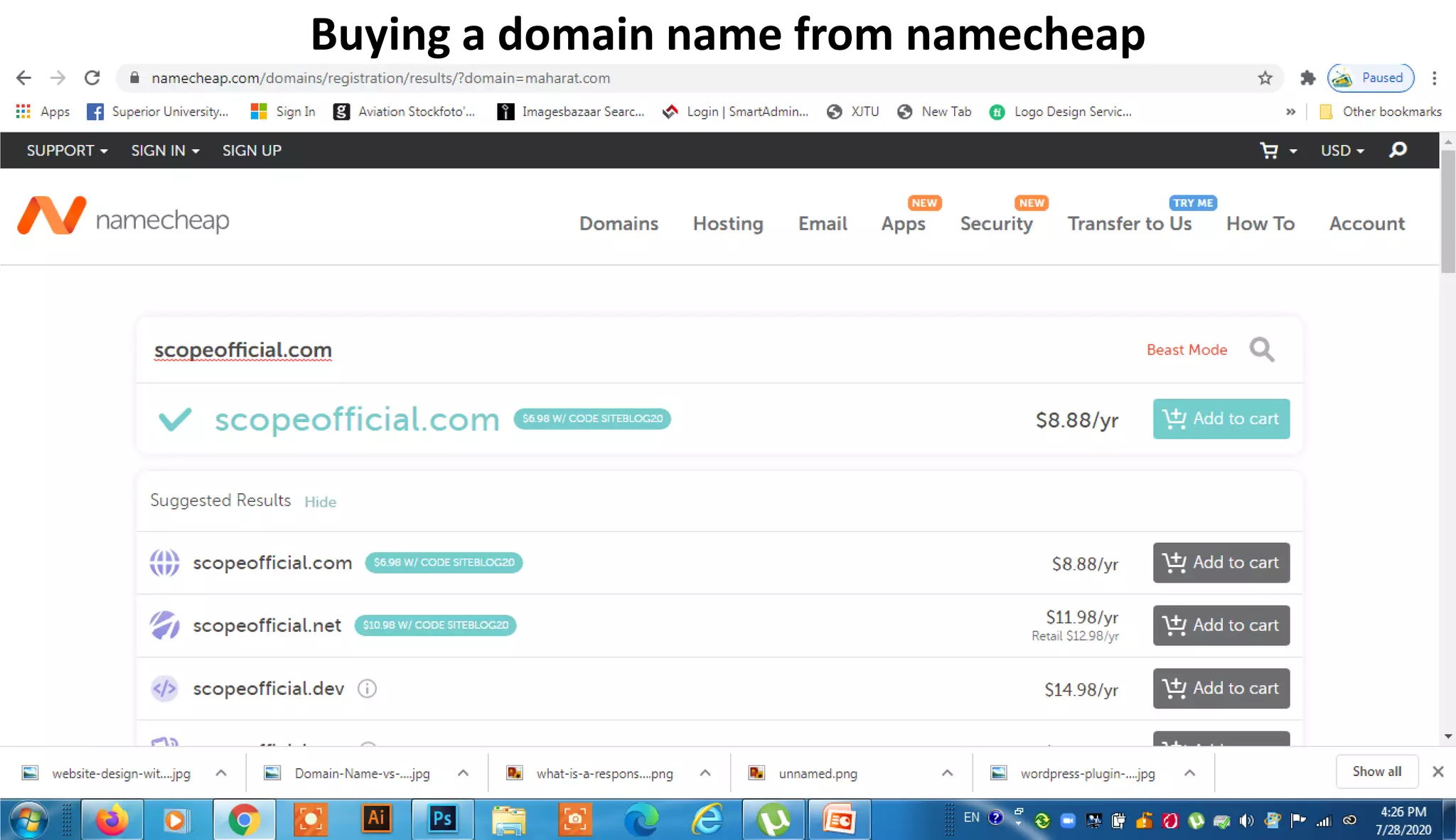1456x840 pixels.
Task: Expand options for website-design-wit...jpg download
Action: click(221, 773)
